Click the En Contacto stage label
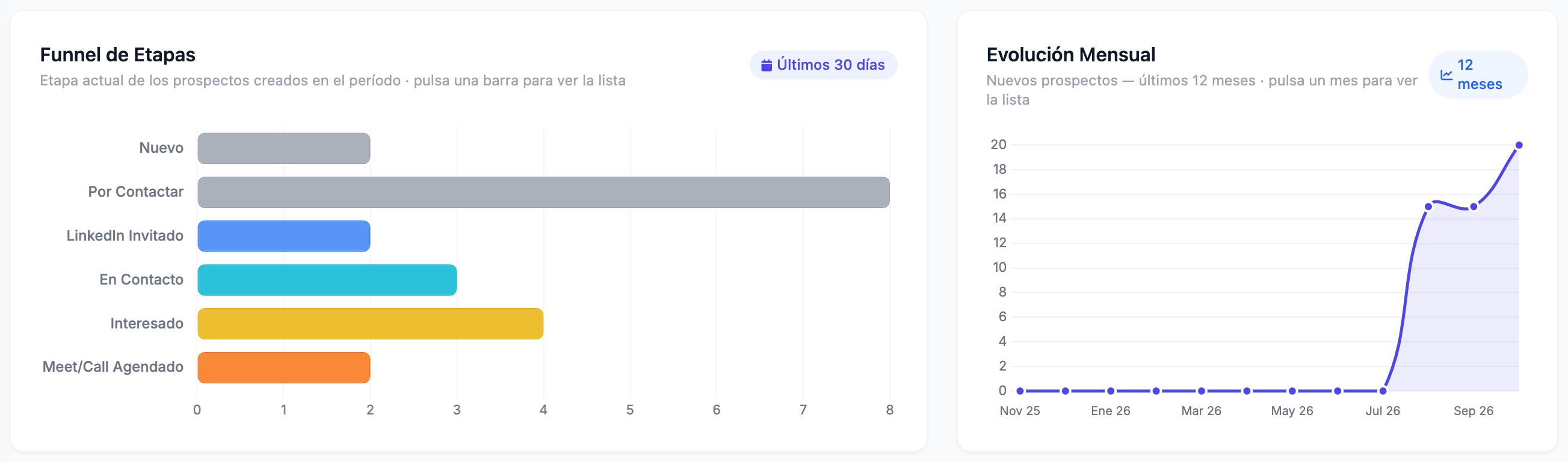This screenshot has width=1568, height=462. point(141,279)
